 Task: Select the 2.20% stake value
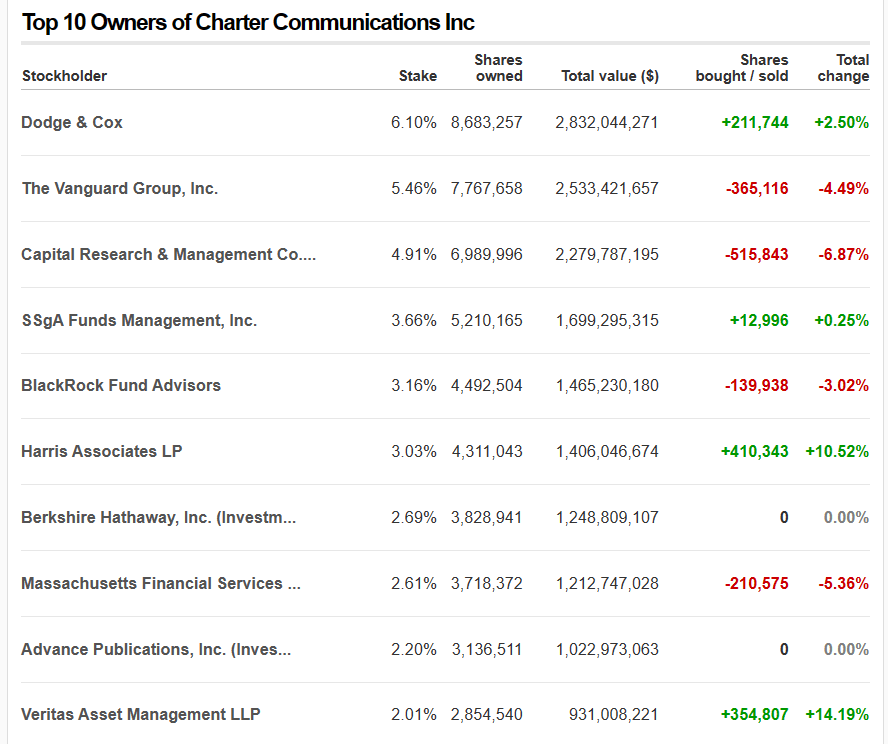[414, 649]
